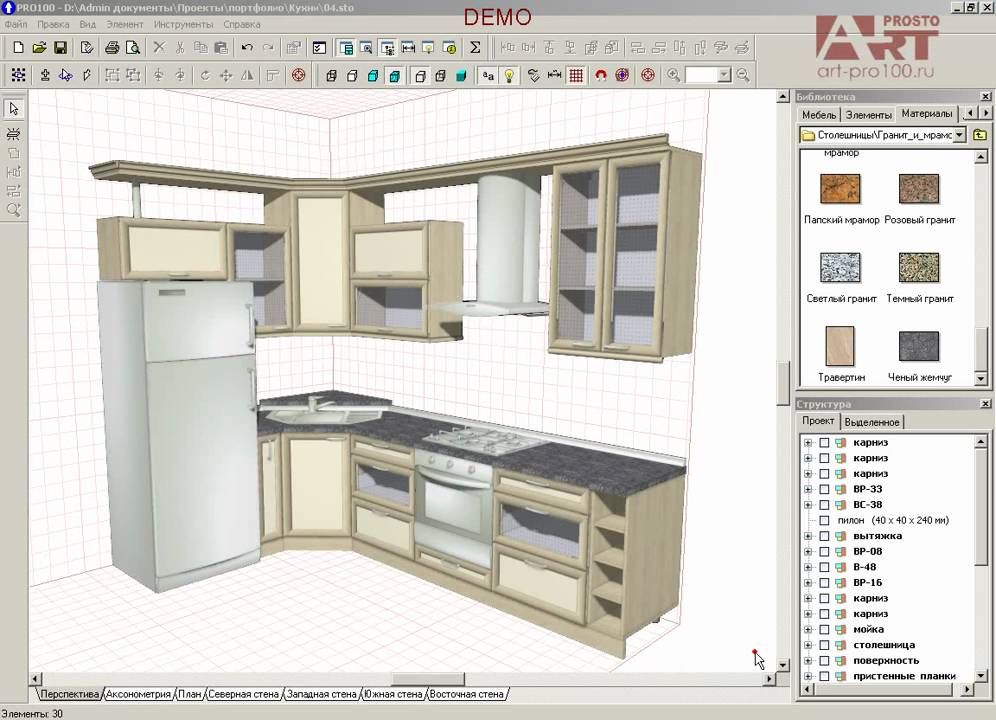Expand the ВС-38 tree node
The image size is (996, 720).
[x=808, y=505]
